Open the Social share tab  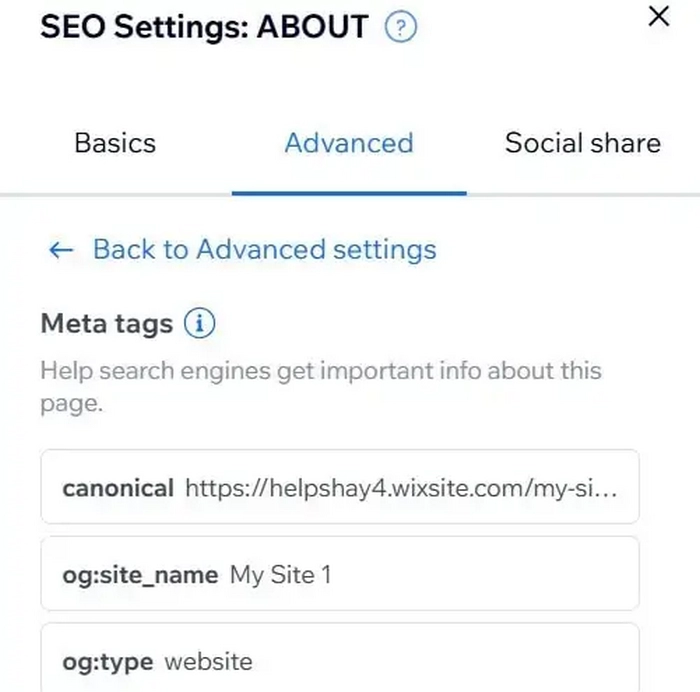[x=582, y=143]
